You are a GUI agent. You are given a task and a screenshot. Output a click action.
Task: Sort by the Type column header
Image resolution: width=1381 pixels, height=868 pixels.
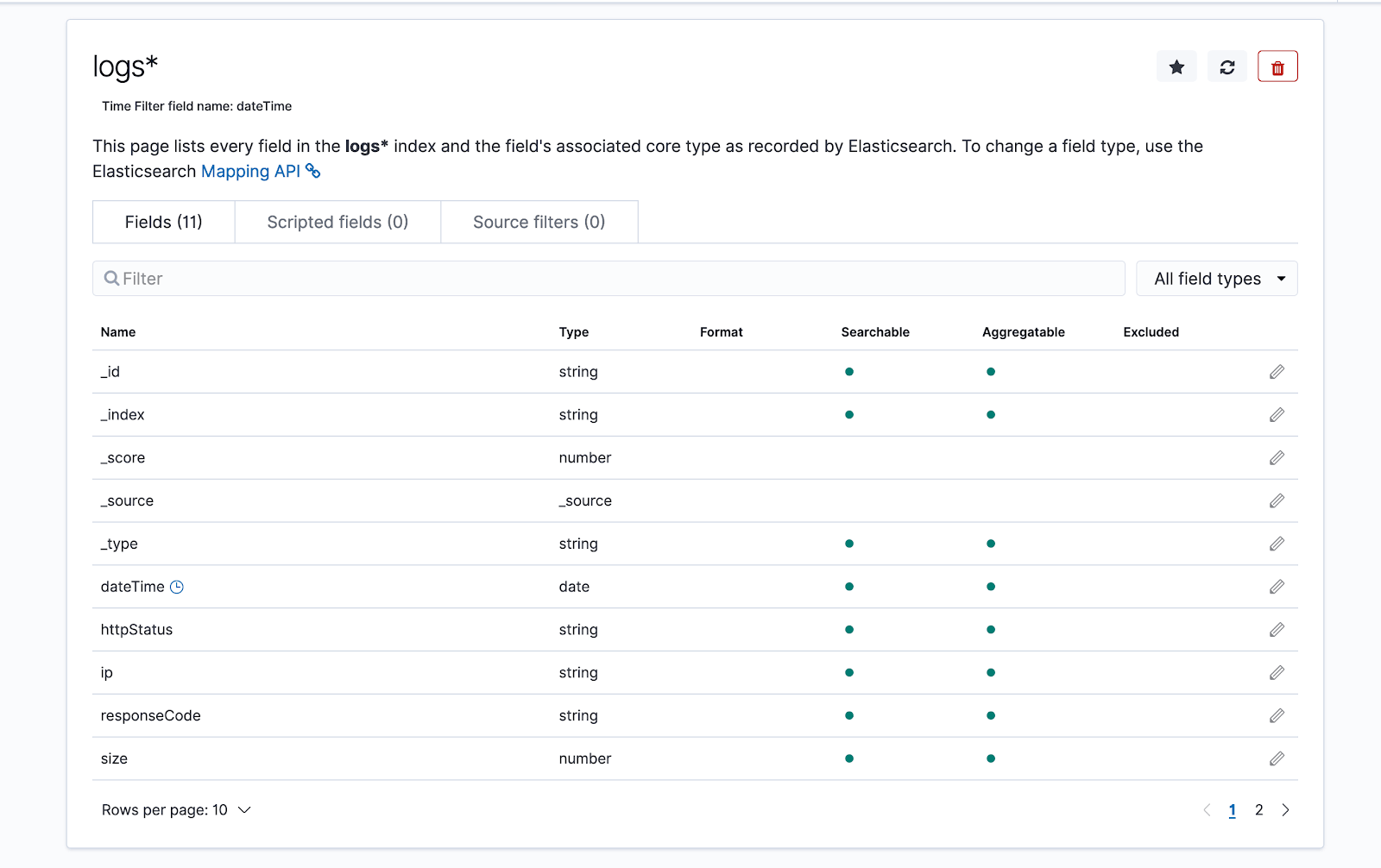(x=574, y=332)
